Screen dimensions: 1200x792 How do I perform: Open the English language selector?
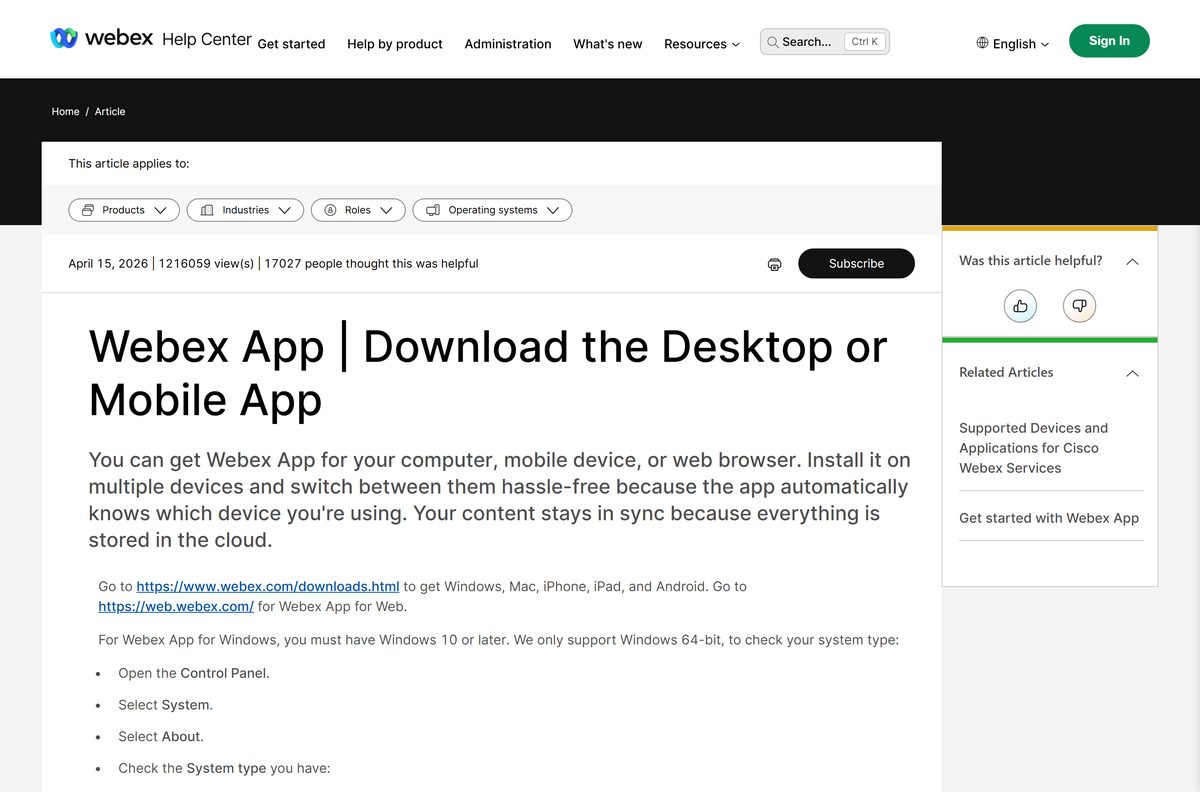[x=1013, y=43]
